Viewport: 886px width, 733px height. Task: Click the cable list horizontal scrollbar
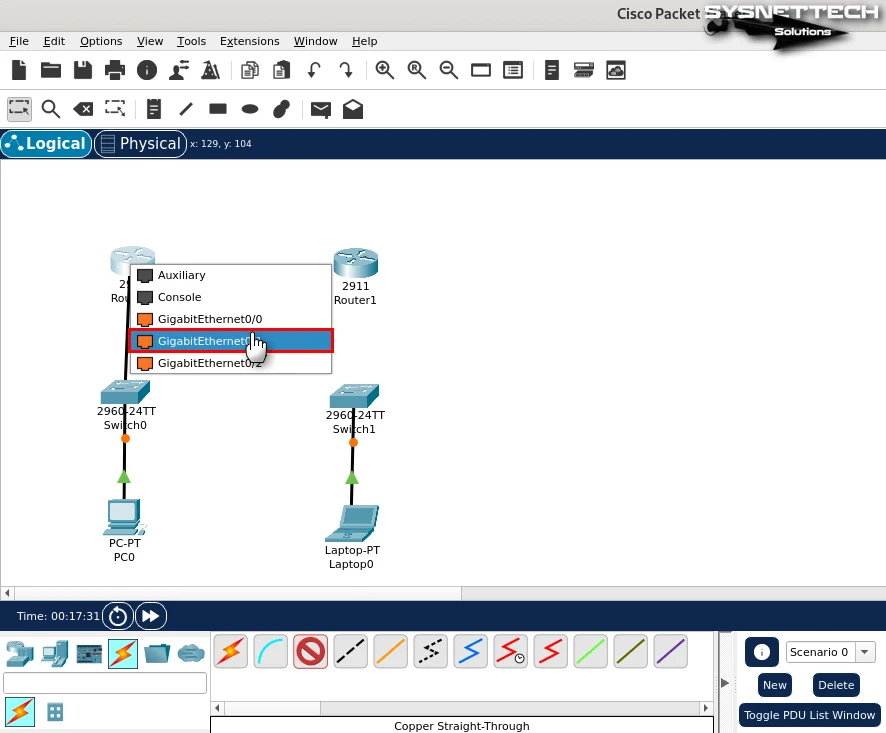point(460,707)
